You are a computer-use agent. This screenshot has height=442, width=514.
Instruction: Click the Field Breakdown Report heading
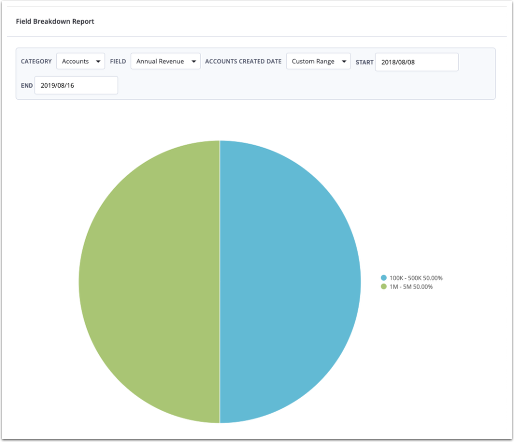[x=55, y=21]
